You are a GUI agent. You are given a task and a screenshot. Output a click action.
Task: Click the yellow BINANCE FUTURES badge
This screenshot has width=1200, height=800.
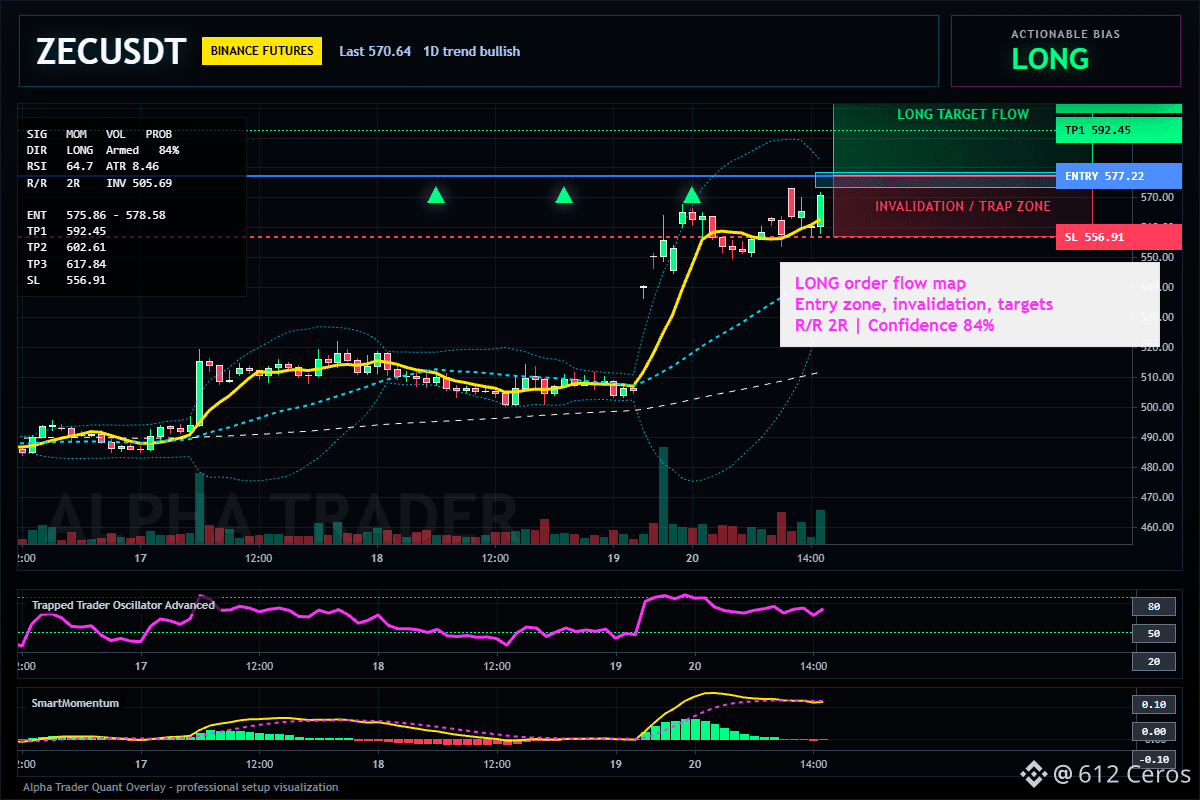tap(262, 51)
